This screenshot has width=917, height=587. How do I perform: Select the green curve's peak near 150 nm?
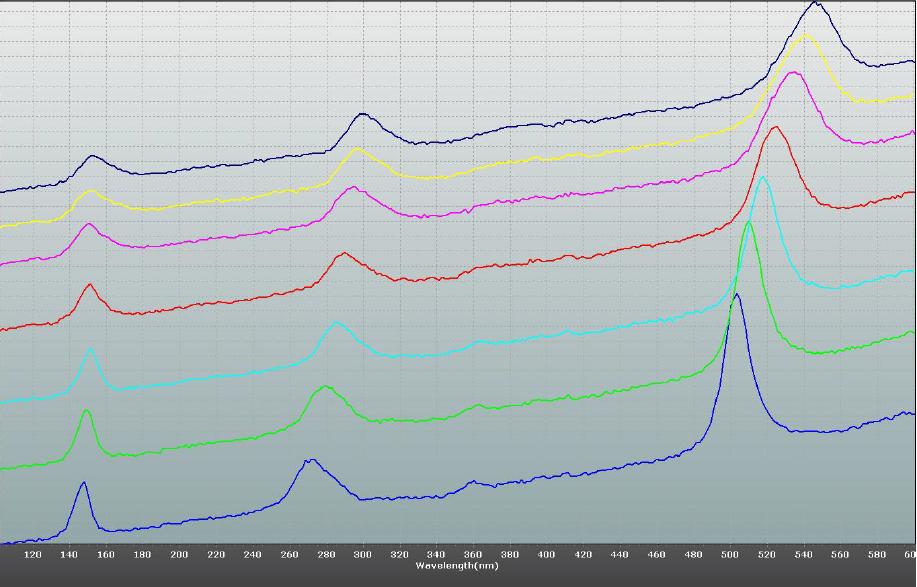pos(87,411)
